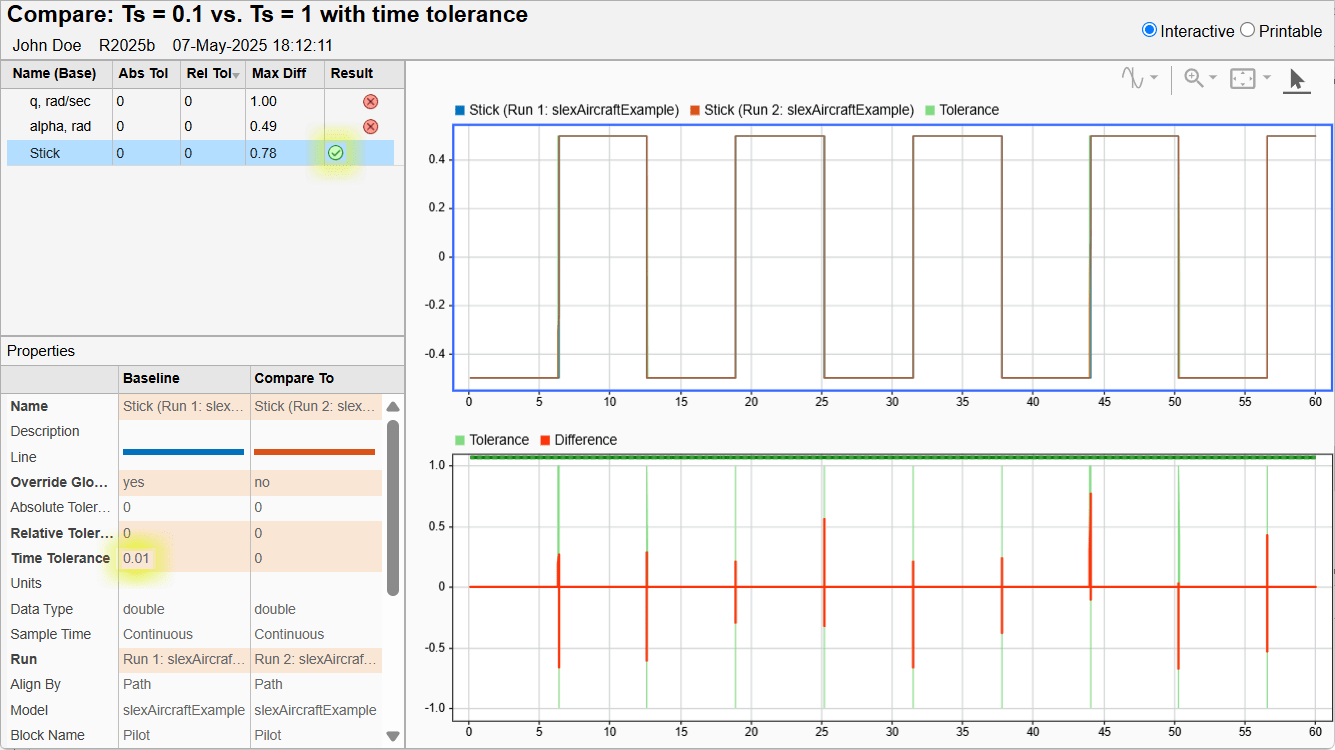The width and height of the screenshot is (1335, 750).
Task: Click the red failure icon for alpha, rad
Action: point(369,126)
